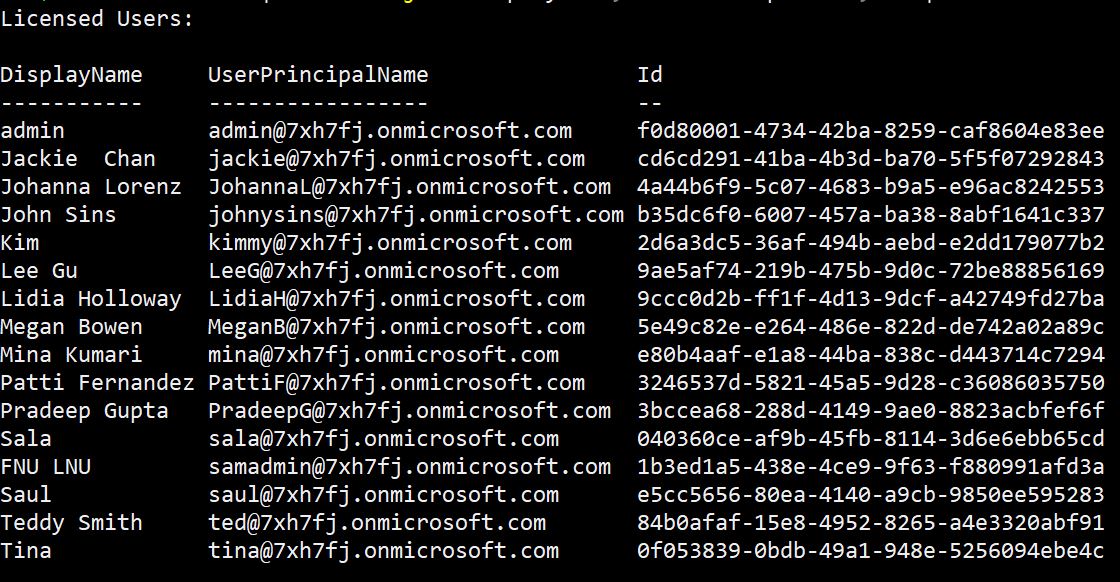Click the Megan Bowen display name
Viewport: 1120px width, 582px height.
71,327
